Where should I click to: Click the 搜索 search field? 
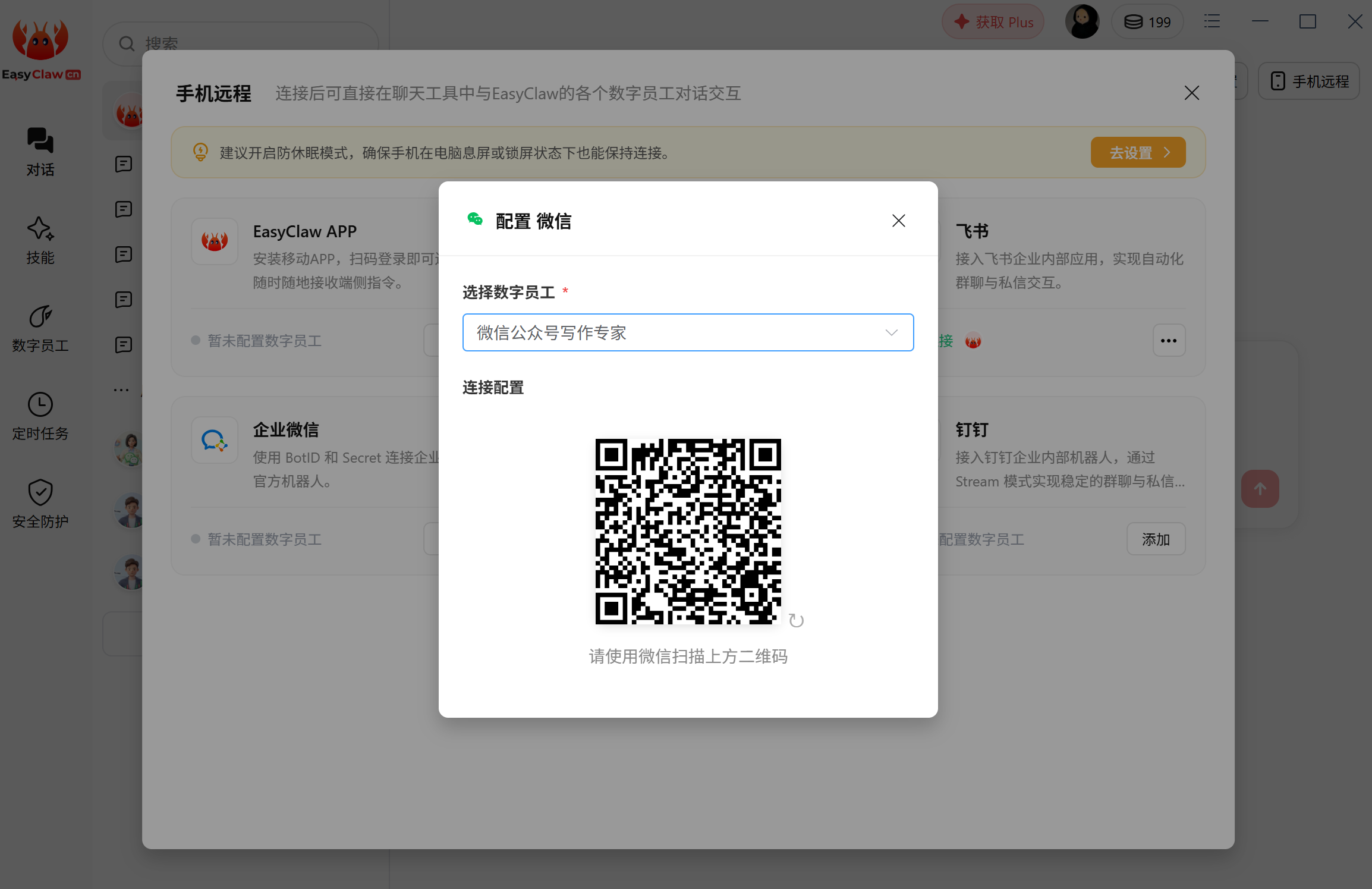click(x=240, y=43)
